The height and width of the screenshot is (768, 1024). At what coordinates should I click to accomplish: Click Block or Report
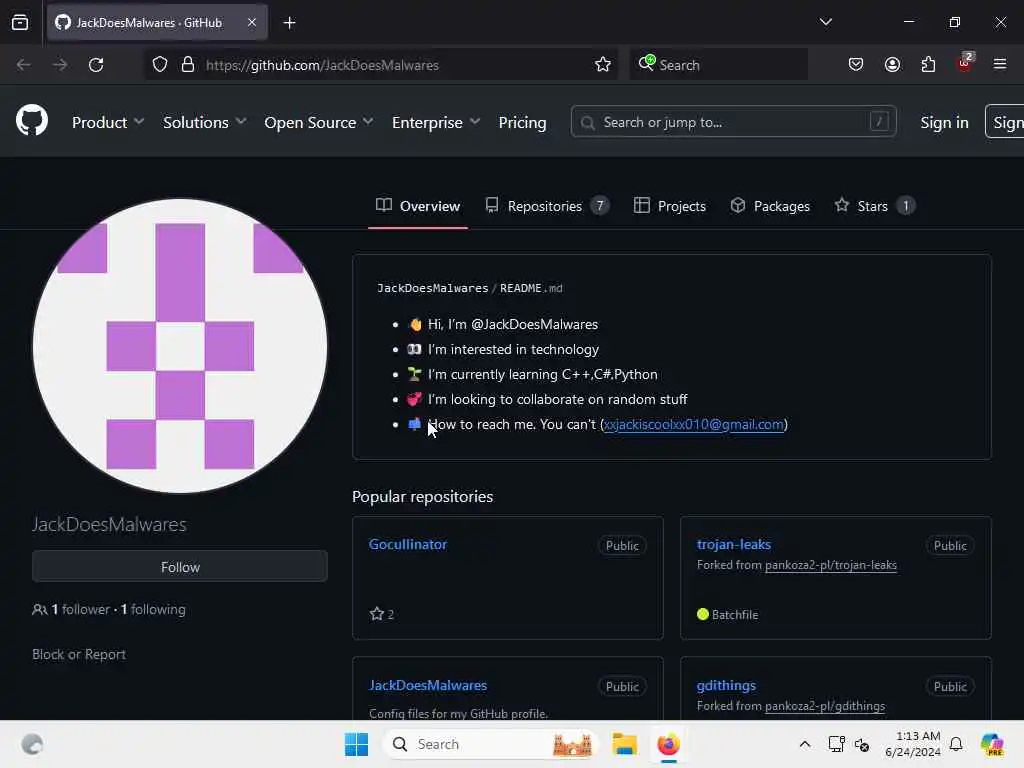point(78,654)
